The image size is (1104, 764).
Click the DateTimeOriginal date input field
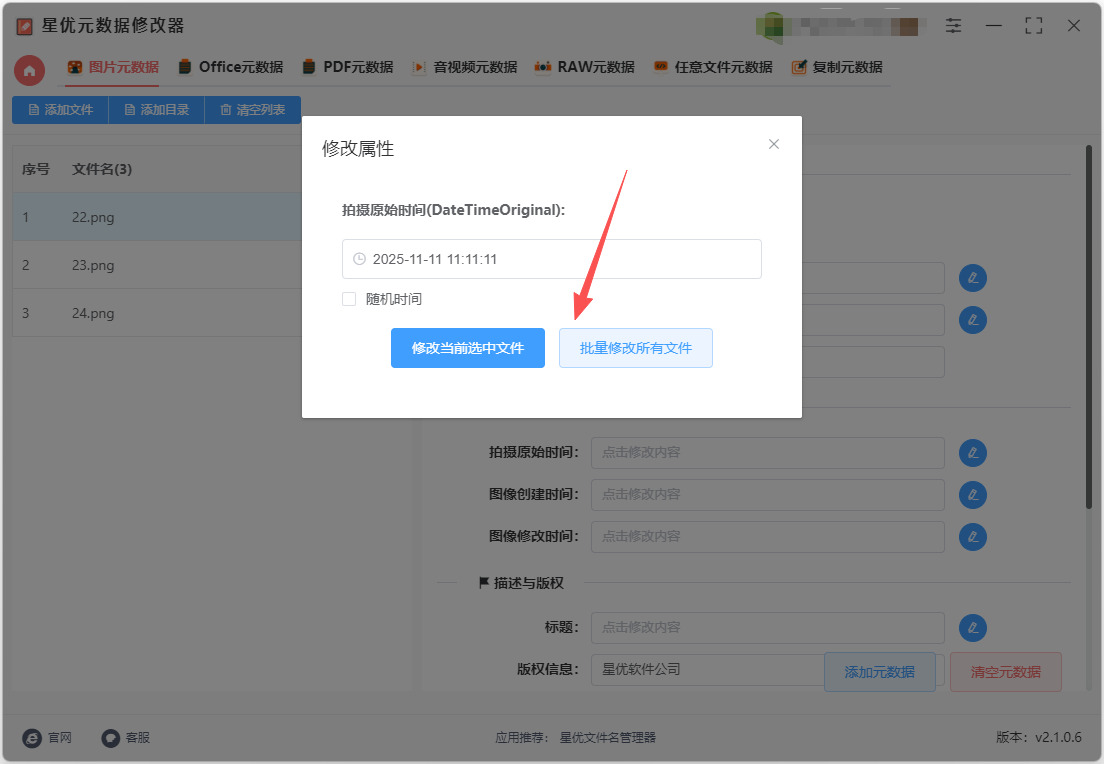pyautogui.click(x=551, y=259)
